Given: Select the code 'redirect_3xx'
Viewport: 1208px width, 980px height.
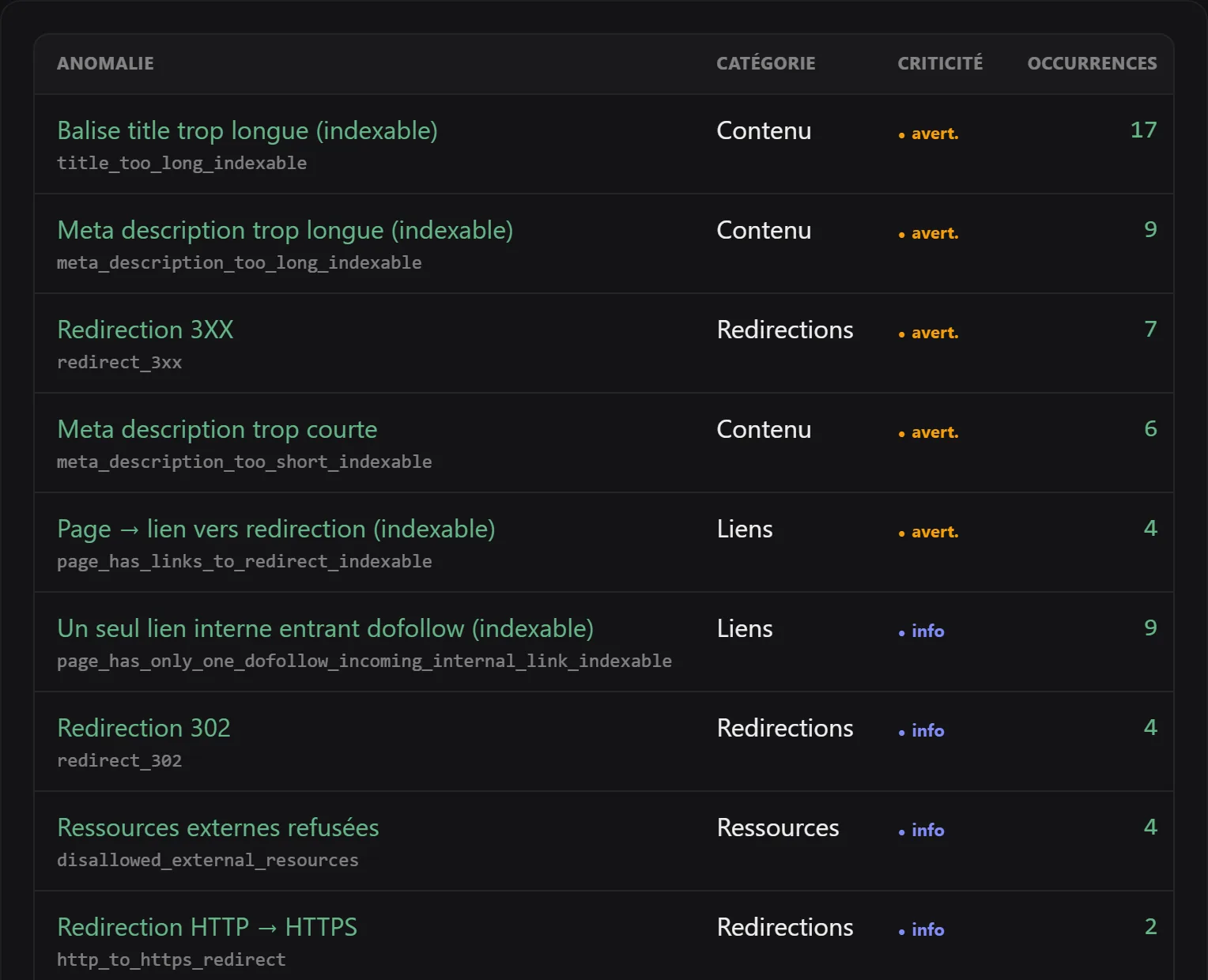Looking at the screenshot, I should pyautogui.click(x=119, y=363).
